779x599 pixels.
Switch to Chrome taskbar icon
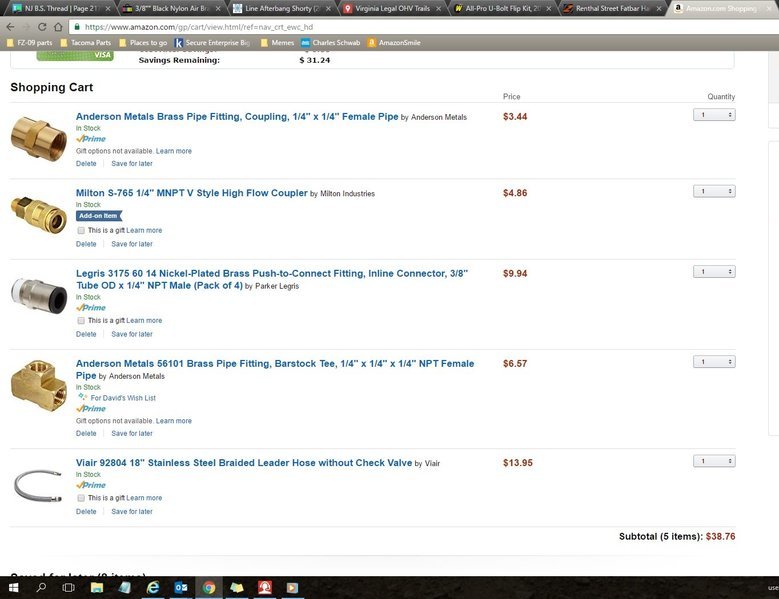click(209, 588)
